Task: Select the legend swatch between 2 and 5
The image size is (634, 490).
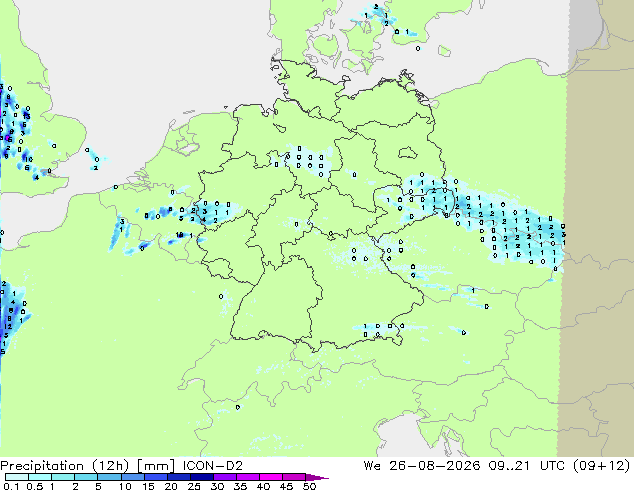Action: click(86, 477)
